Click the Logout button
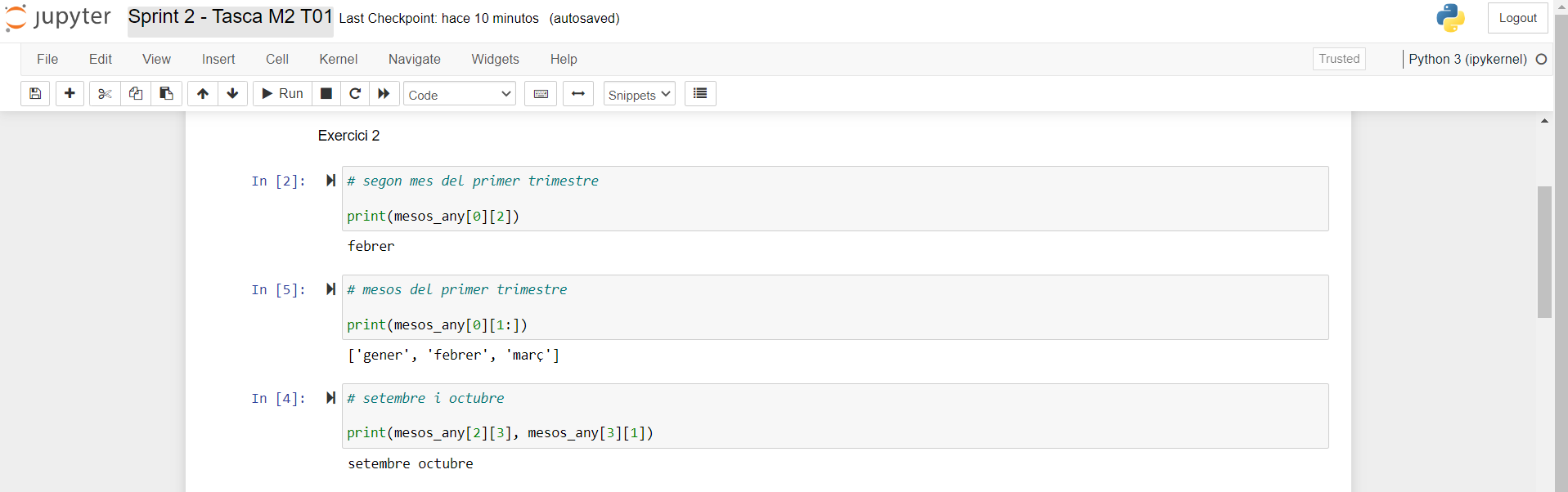This screenshot has width=1568, height=492. 1516,17
